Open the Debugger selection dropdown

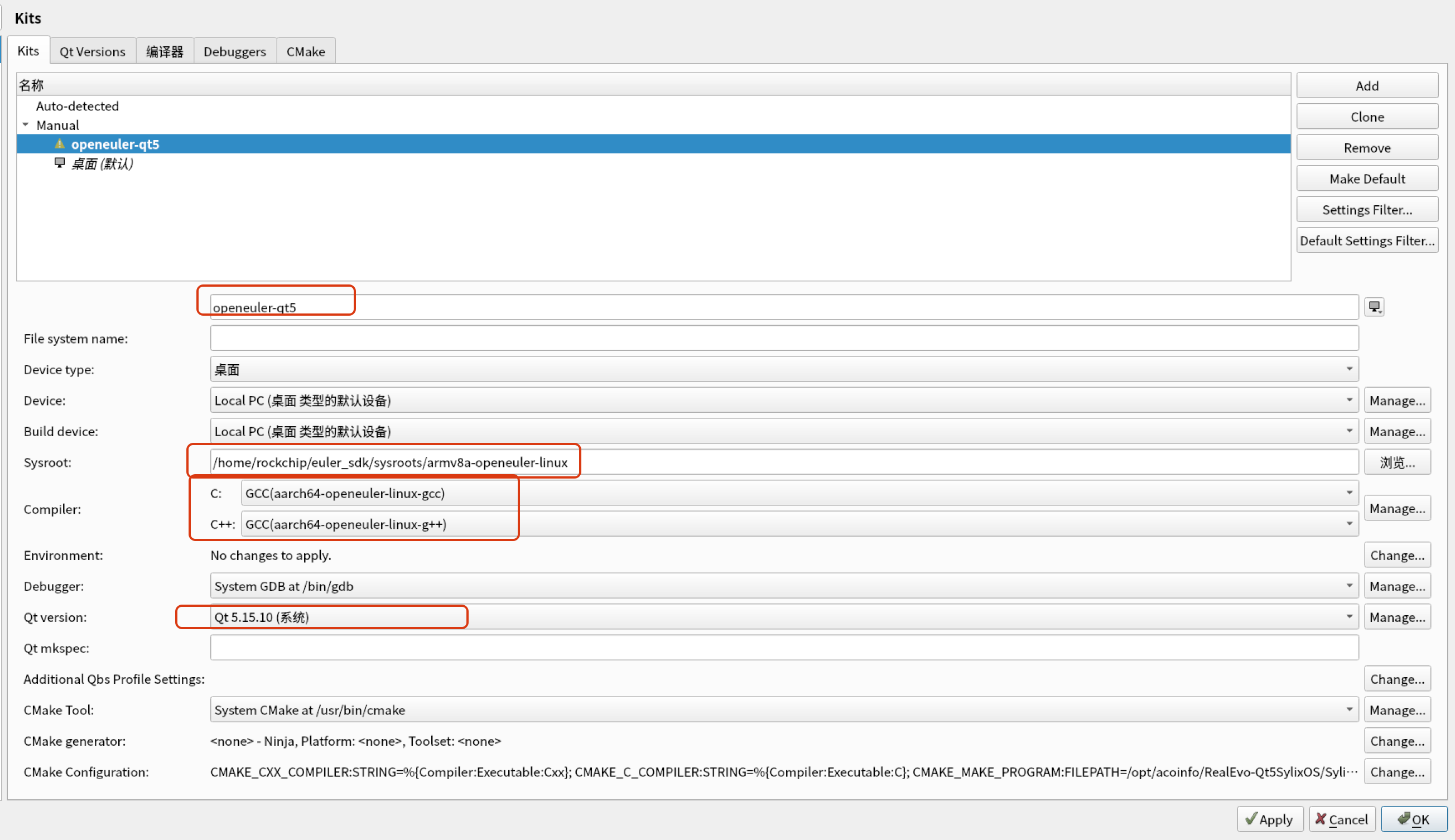[x=783, y=586]
